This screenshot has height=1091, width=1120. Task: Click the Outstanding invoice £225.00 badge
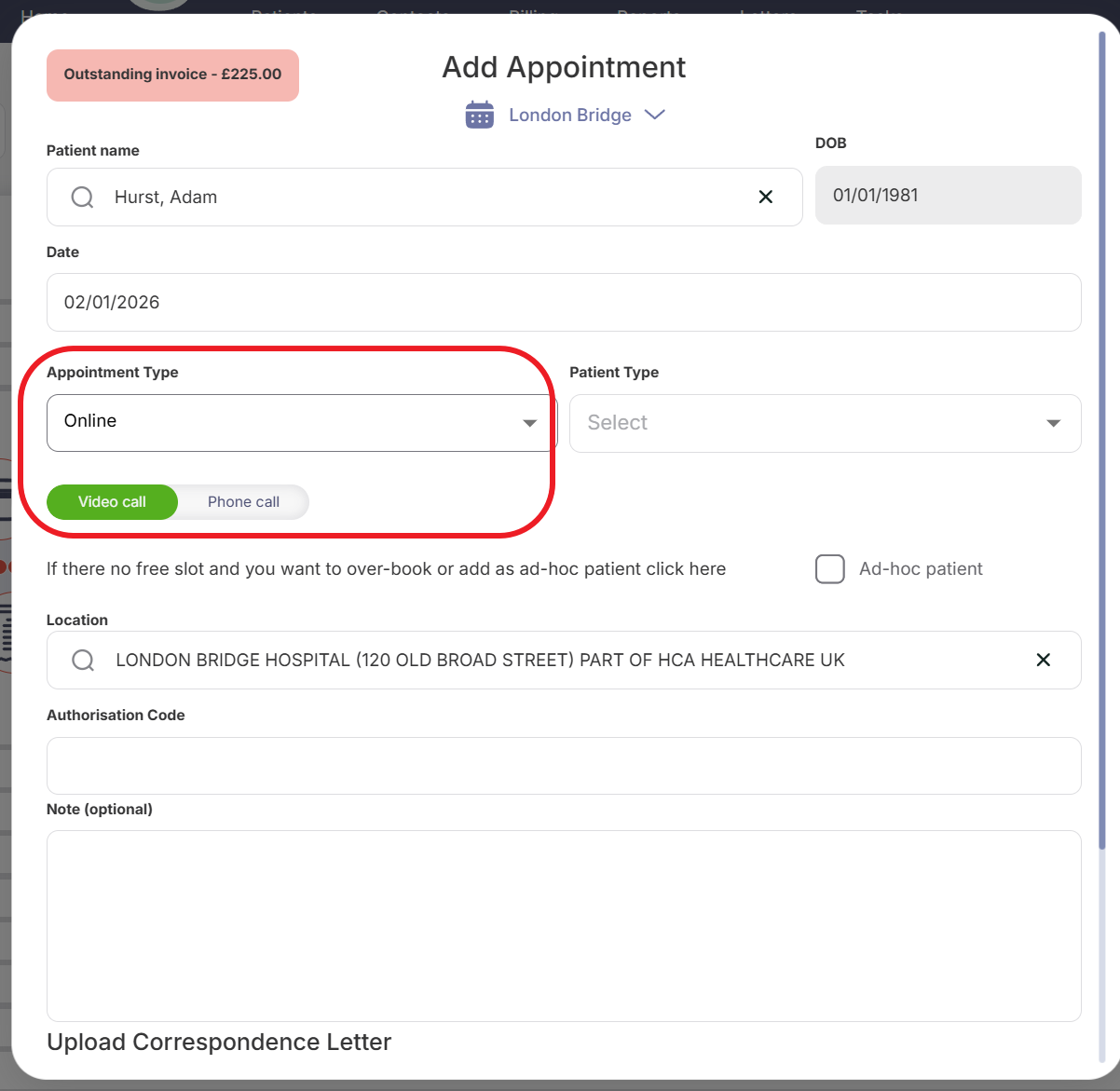(172, 75)
